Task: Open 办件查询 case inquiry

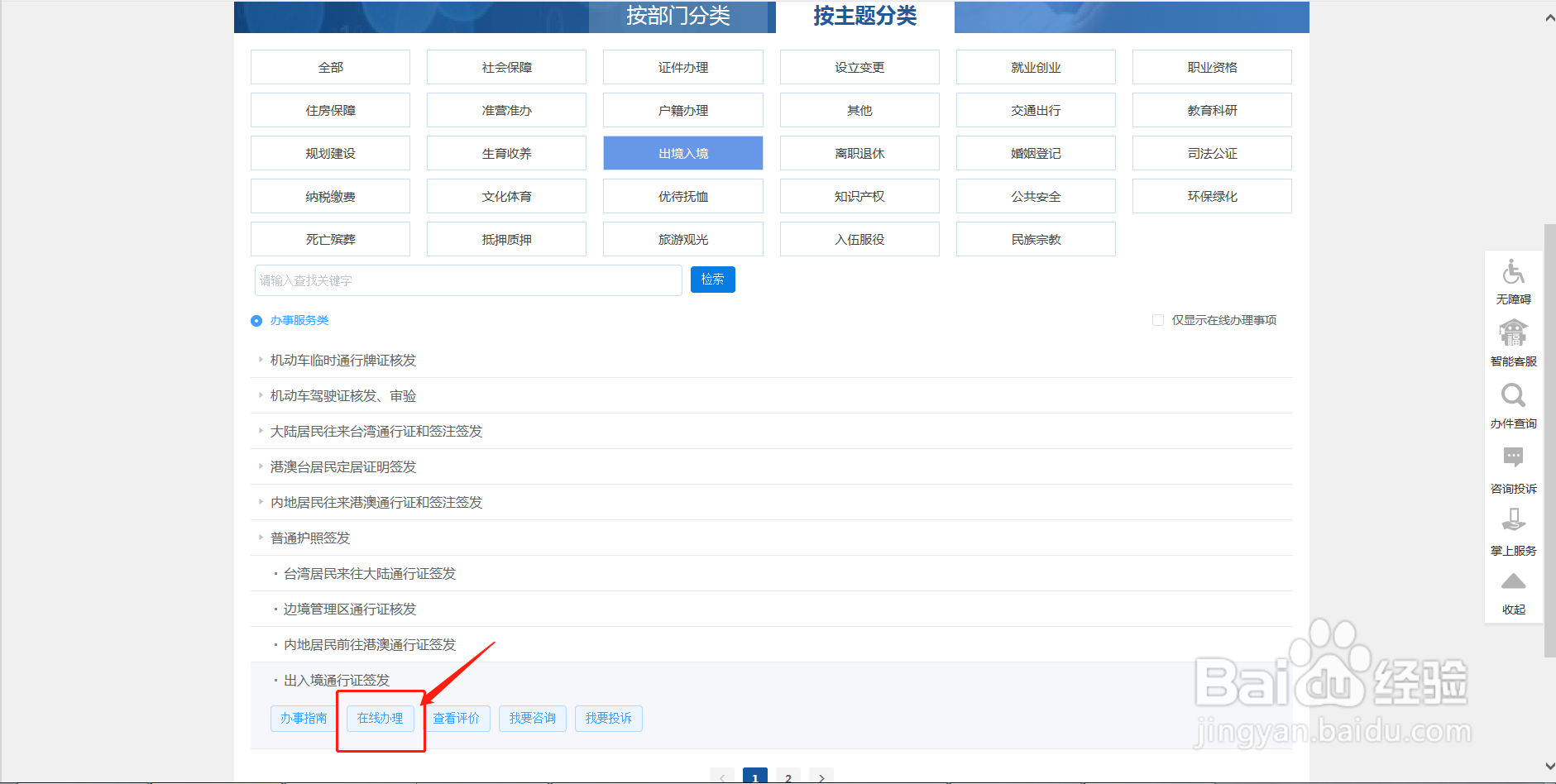Action: [1512, 404]
